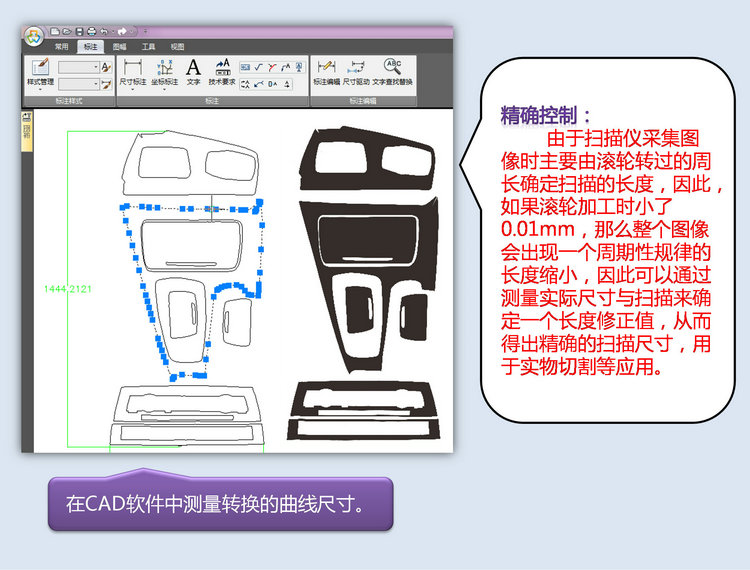Click the Undo arrow icon
The image size is (750, 570).
click(103, 32)
